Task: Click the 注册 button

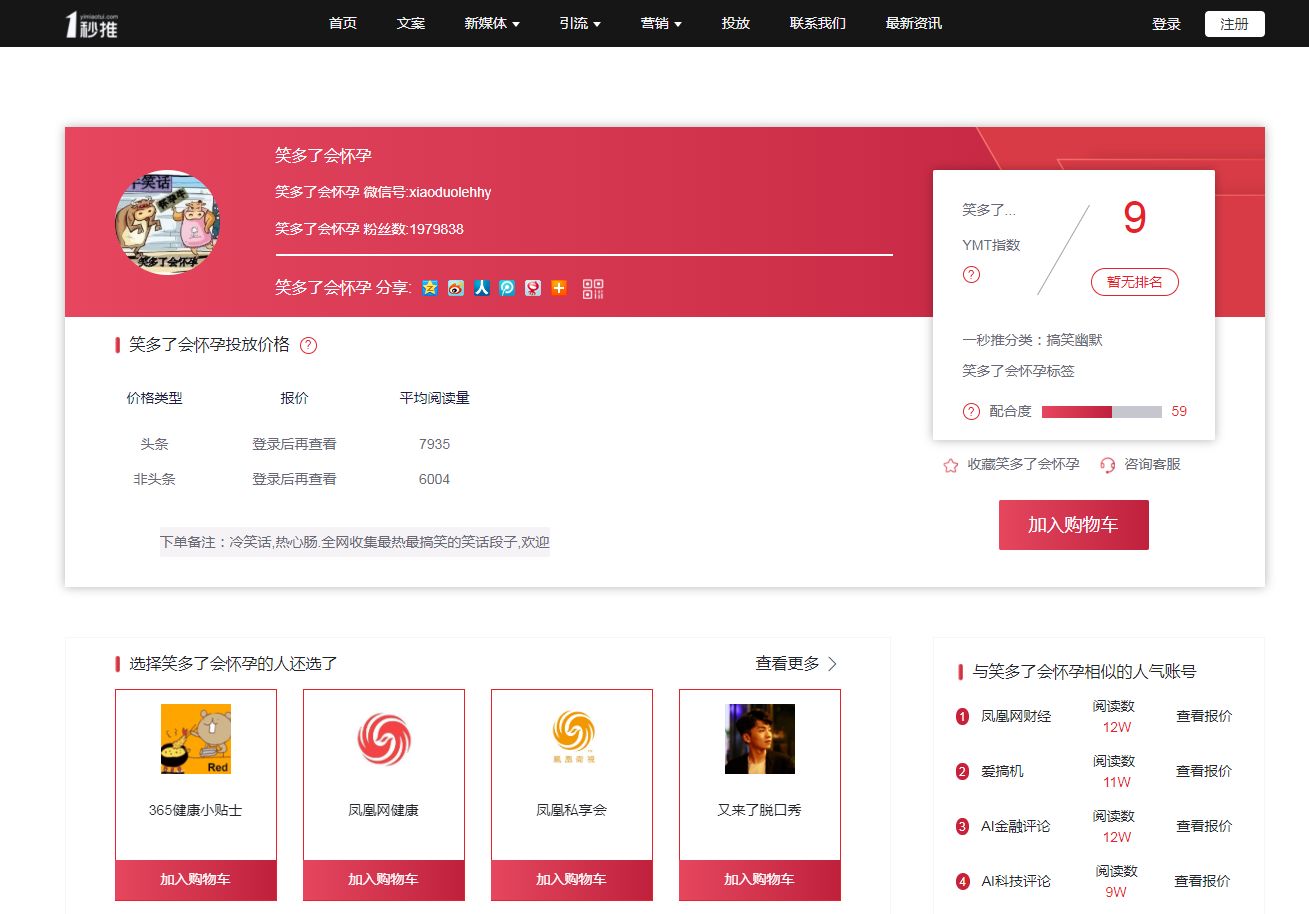Action: 1235,24
